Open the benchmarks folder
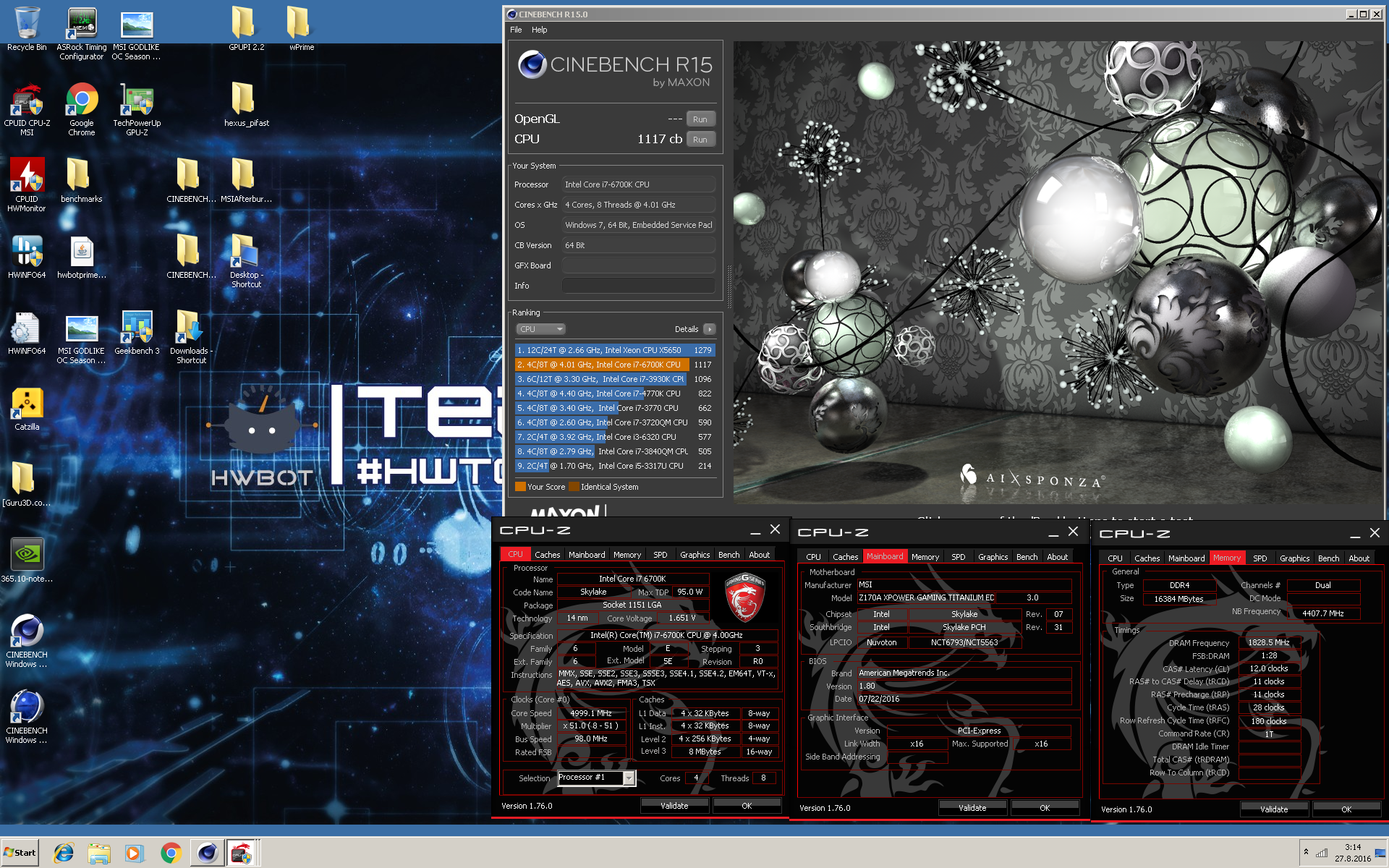The image size is (1389, 868). [82, 181]
